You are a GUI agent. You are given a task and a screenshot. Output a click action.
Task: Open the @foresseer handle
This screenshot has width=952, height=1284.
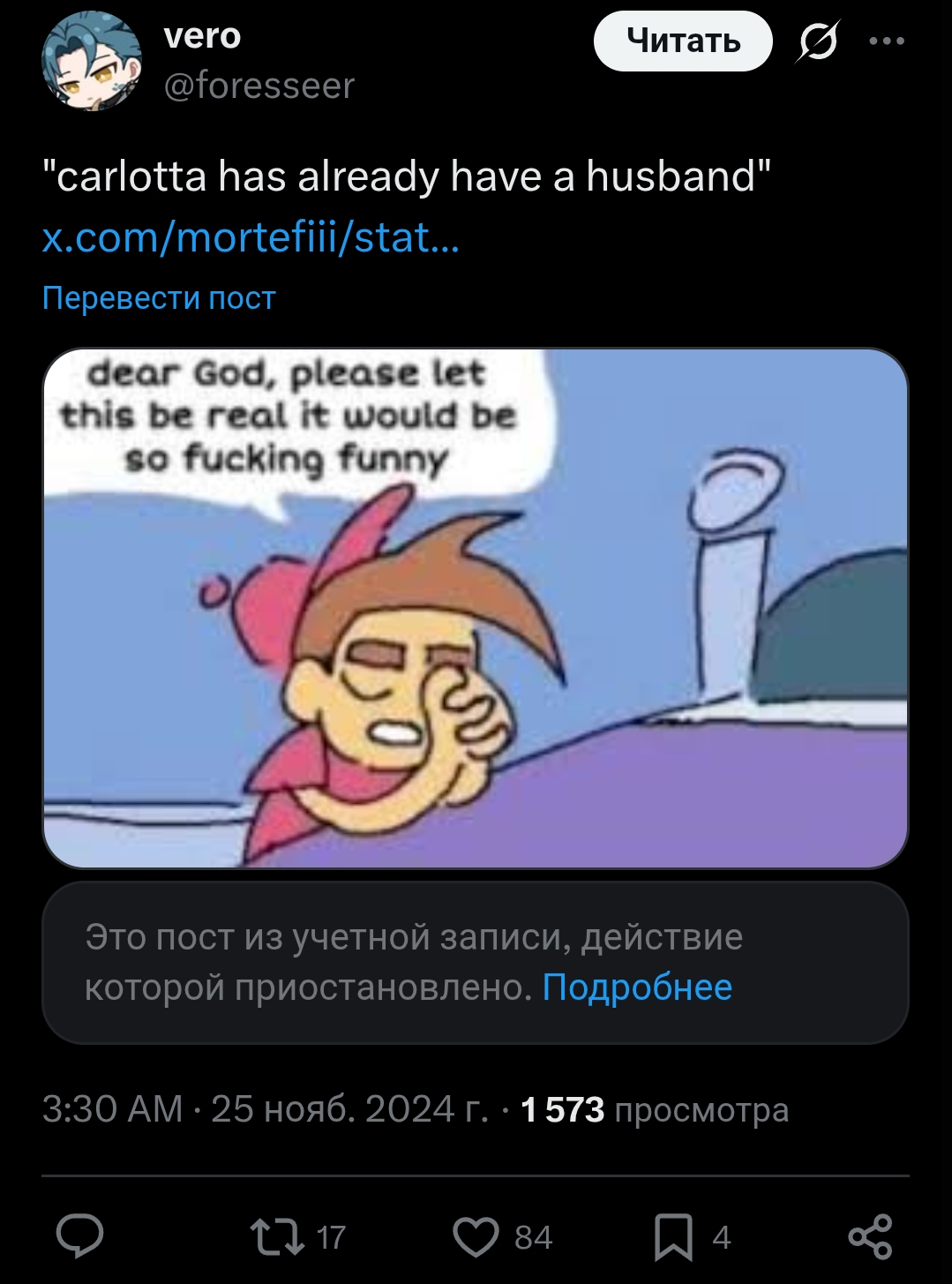pyautogui.click(x=259, y=86)
